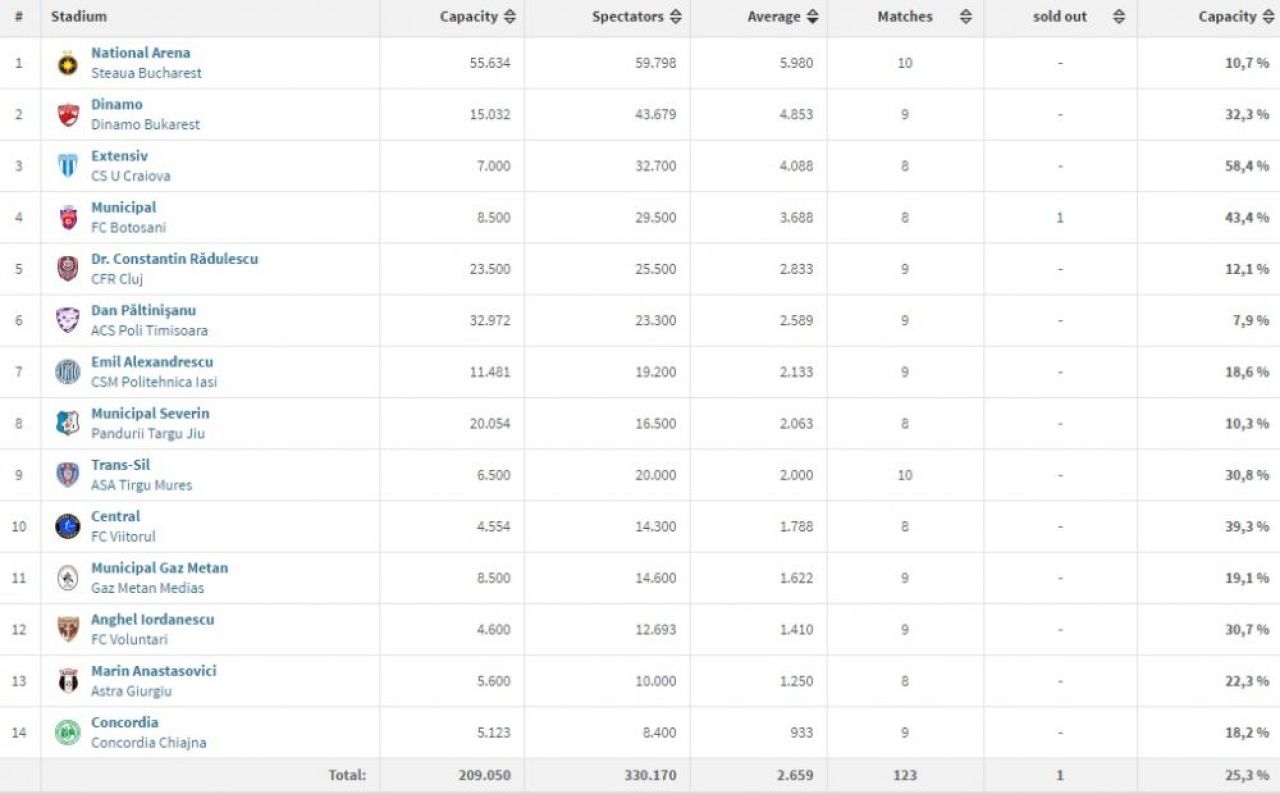This screenshot has width=1280, height=794.
Task: Click the Astra Giurgiu club crest
Action: tap(68, 681)
